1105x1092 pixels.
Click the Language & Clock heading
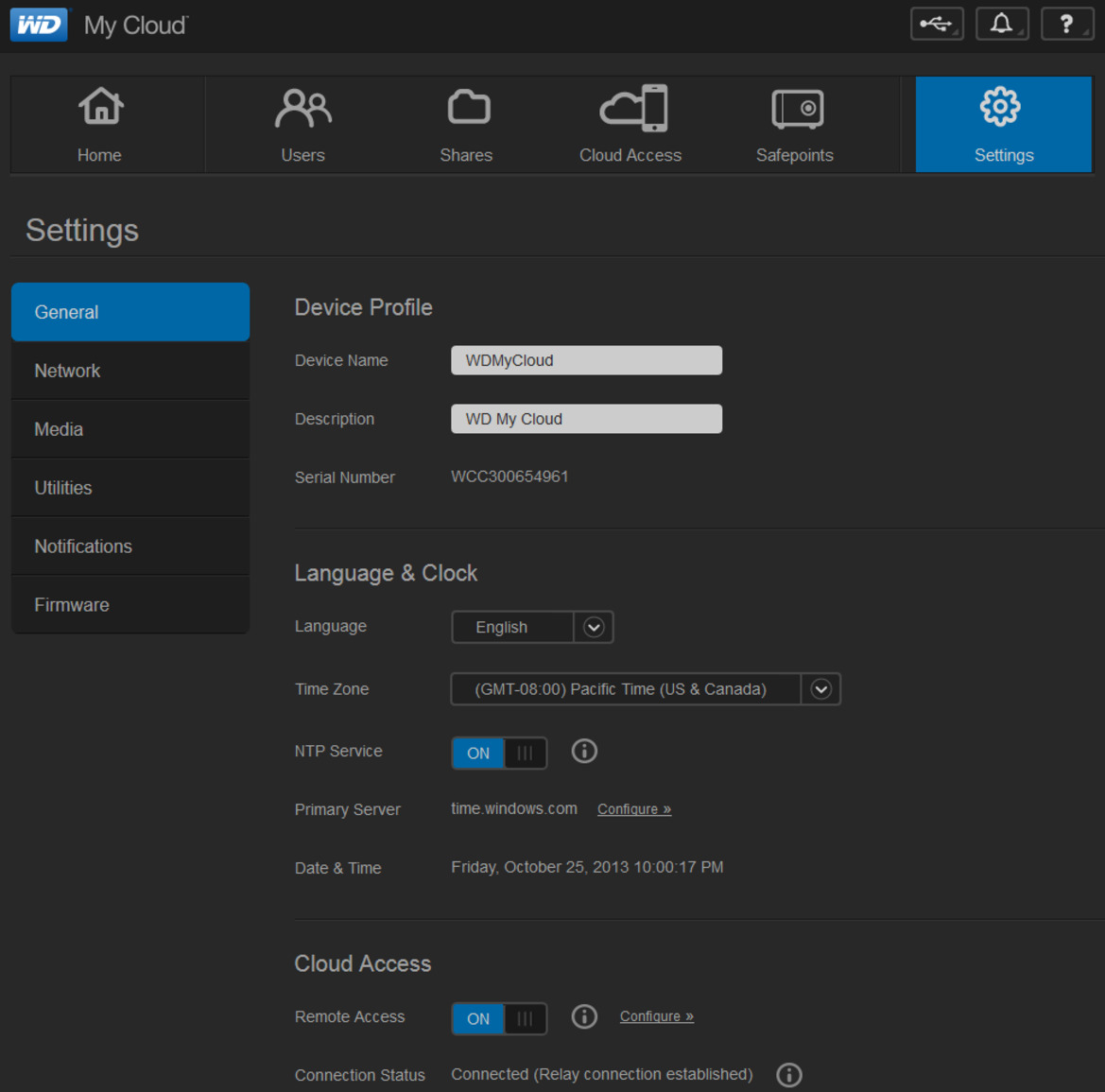coord(387,573)
